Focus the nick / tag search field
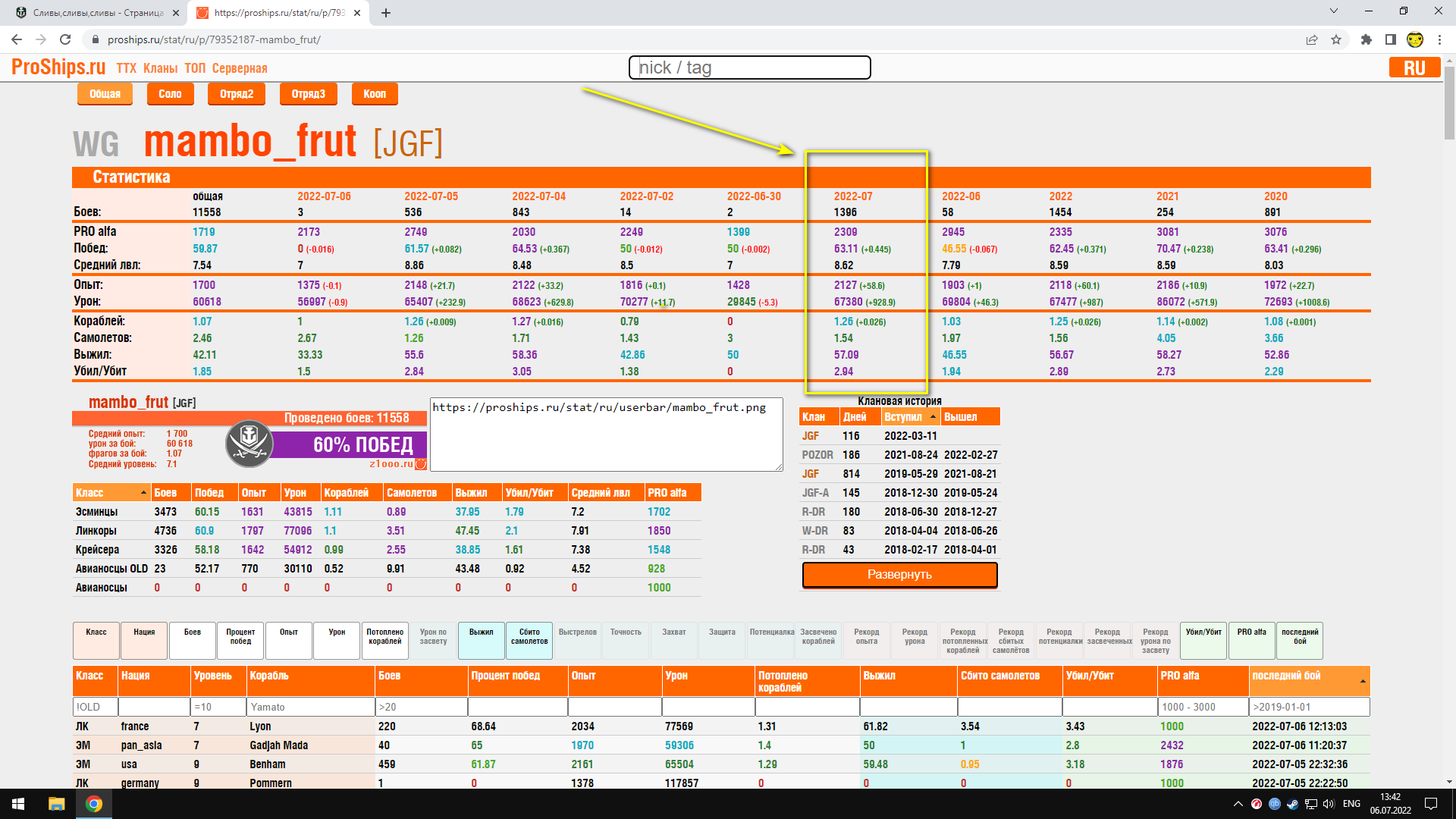 [749, 67]
